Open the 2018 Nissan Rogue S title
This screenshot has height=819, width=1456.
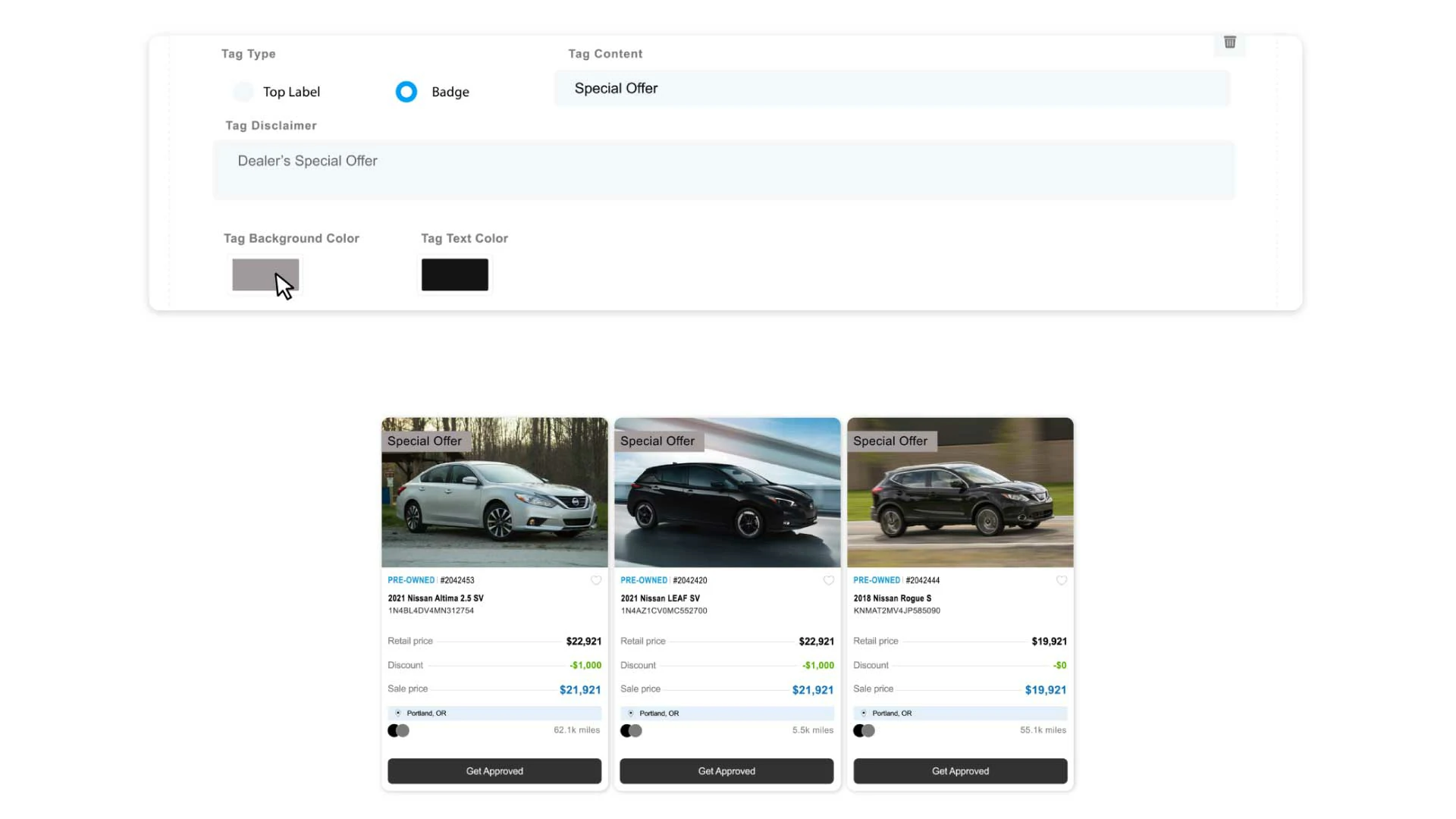[x=892, y=598]
